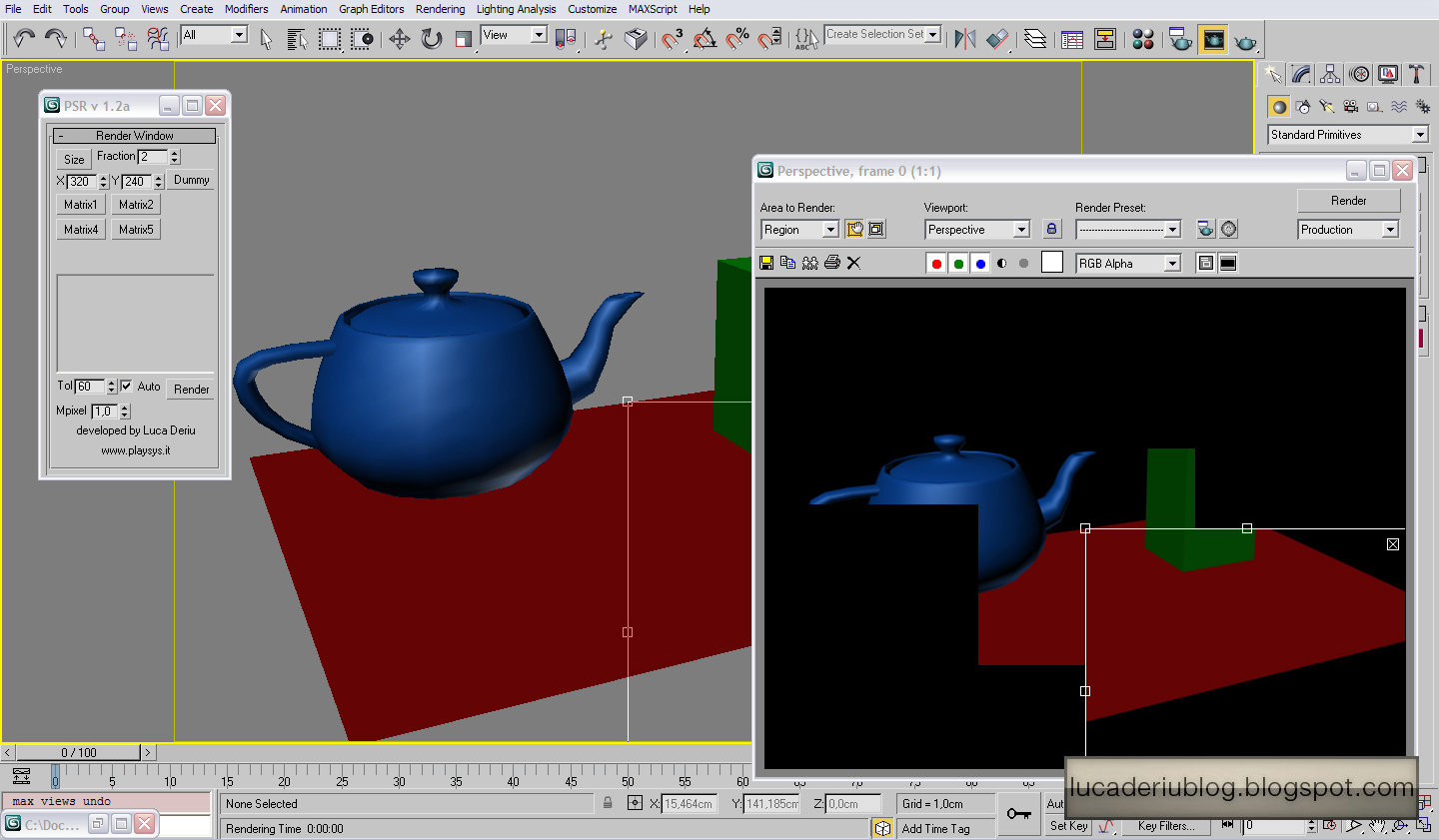Open the Viewport Perspective dropdown
This screenshot has width=1439, height=840.
(977, 230)
